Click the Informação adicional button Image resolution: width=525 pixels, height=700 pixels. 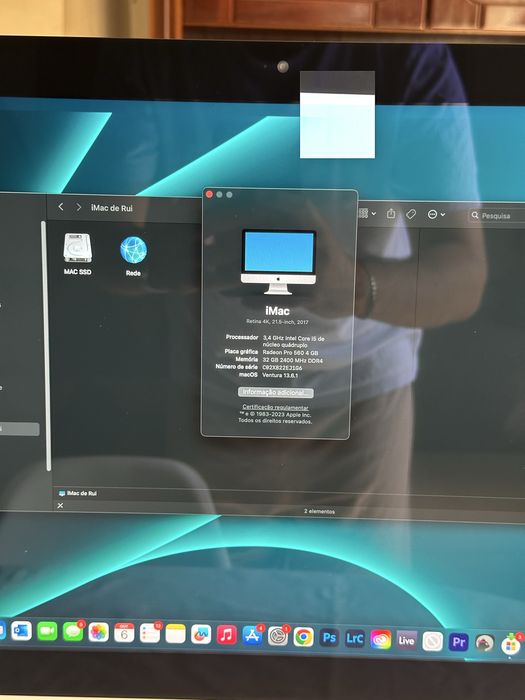pyautogui.click(x=275, y=392)
